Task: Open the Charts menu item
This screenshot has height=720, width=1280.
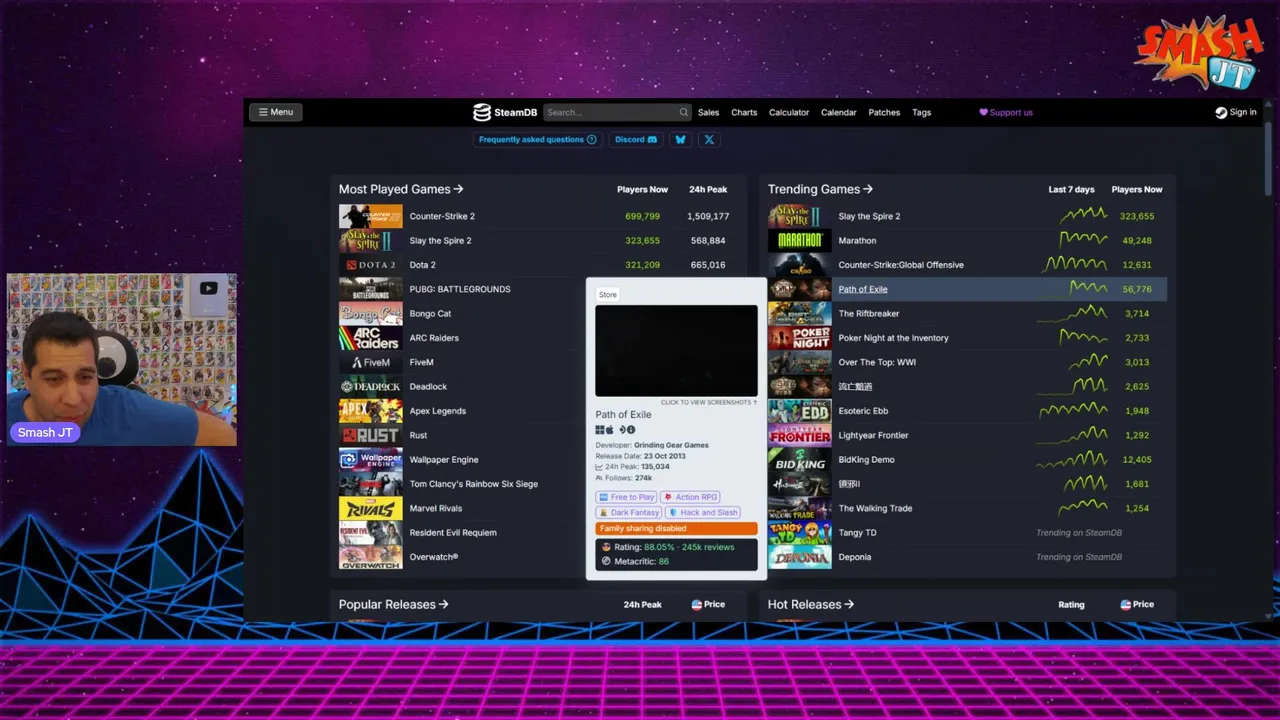Action: click(x=744, y=112)
